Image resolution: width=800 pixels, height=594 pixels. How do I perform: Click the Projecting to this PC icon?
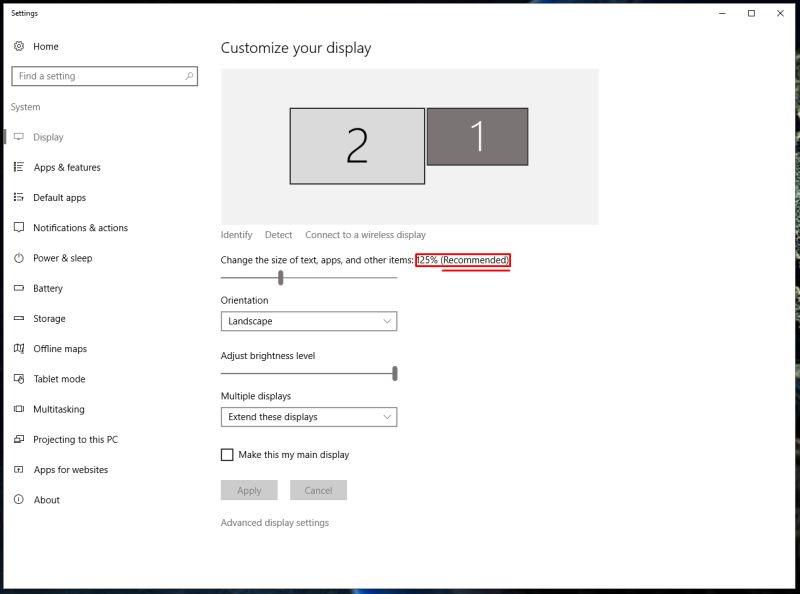(20, 439)
